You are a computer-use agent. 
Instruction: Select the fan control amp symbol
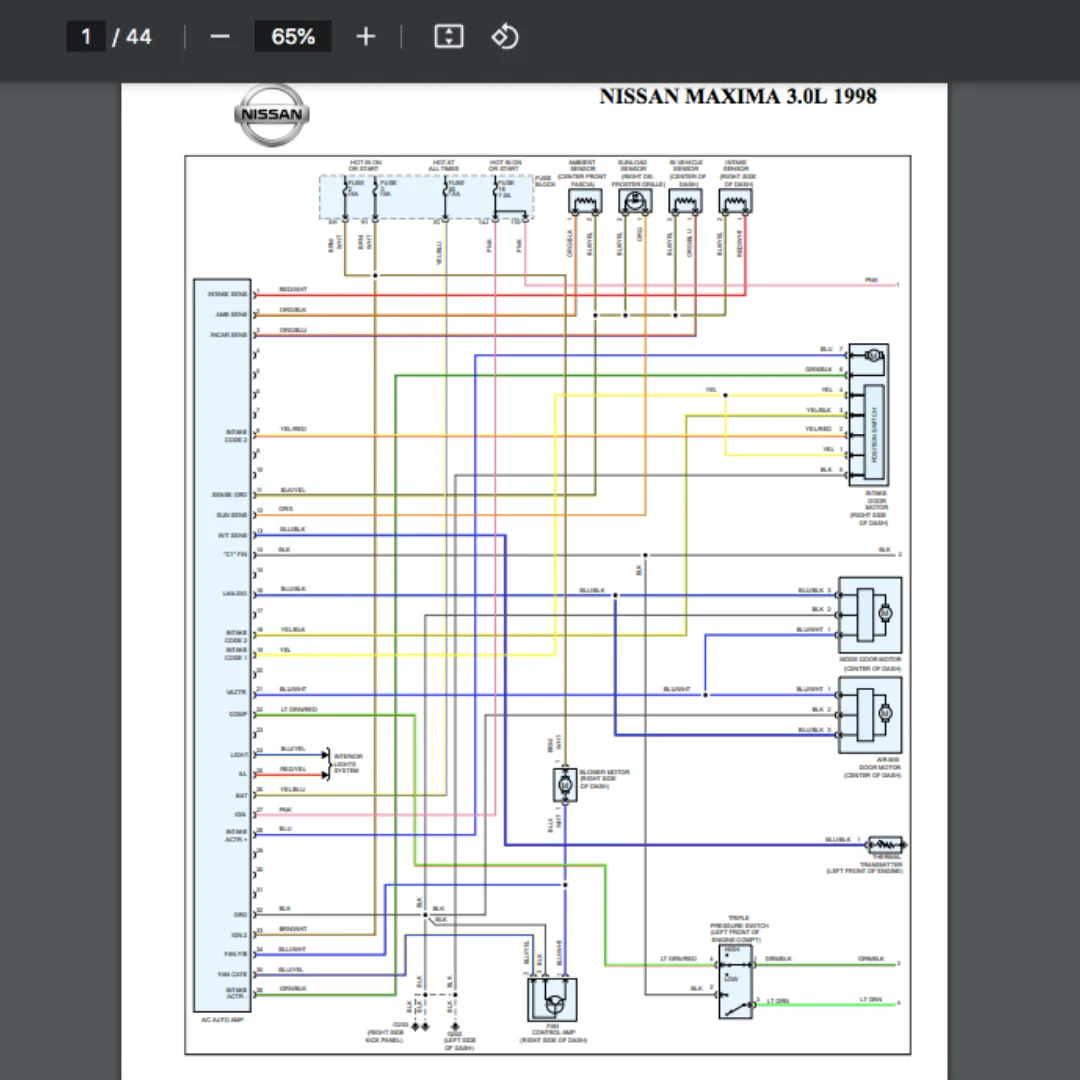pos(553,999)
